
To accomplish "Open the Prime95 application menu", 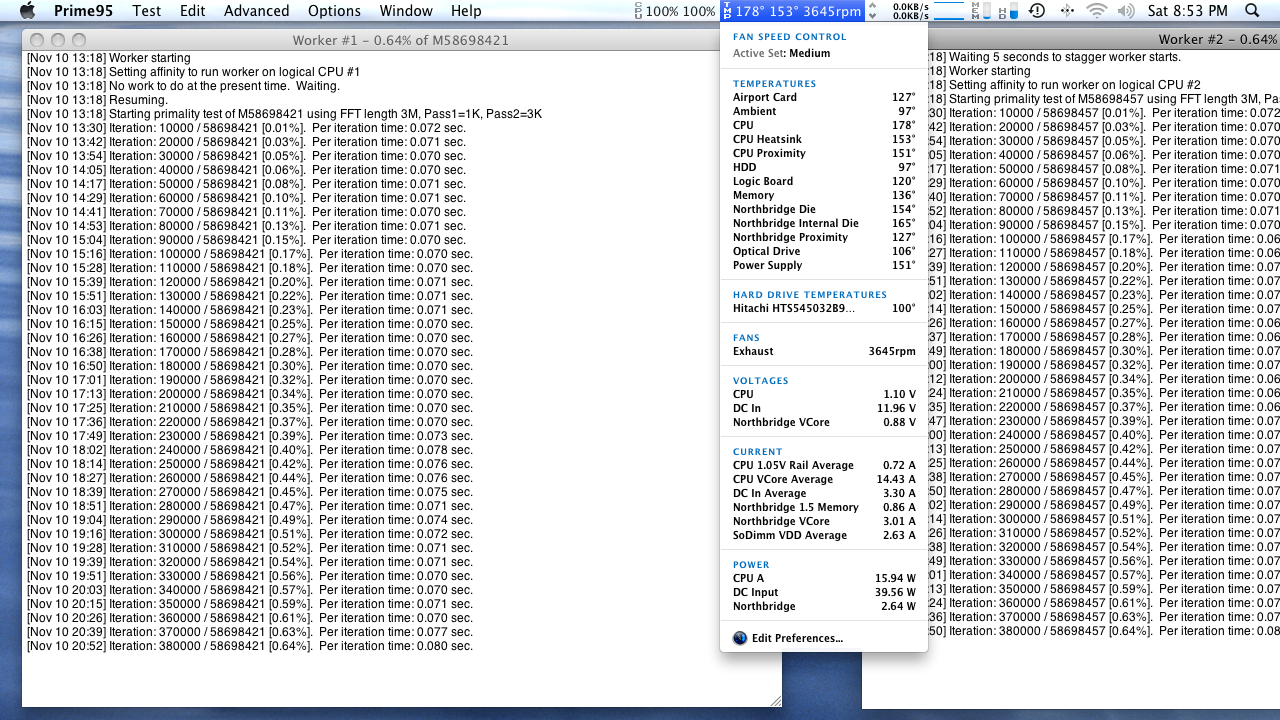I will pyautogui.click(x=82, y=11).
